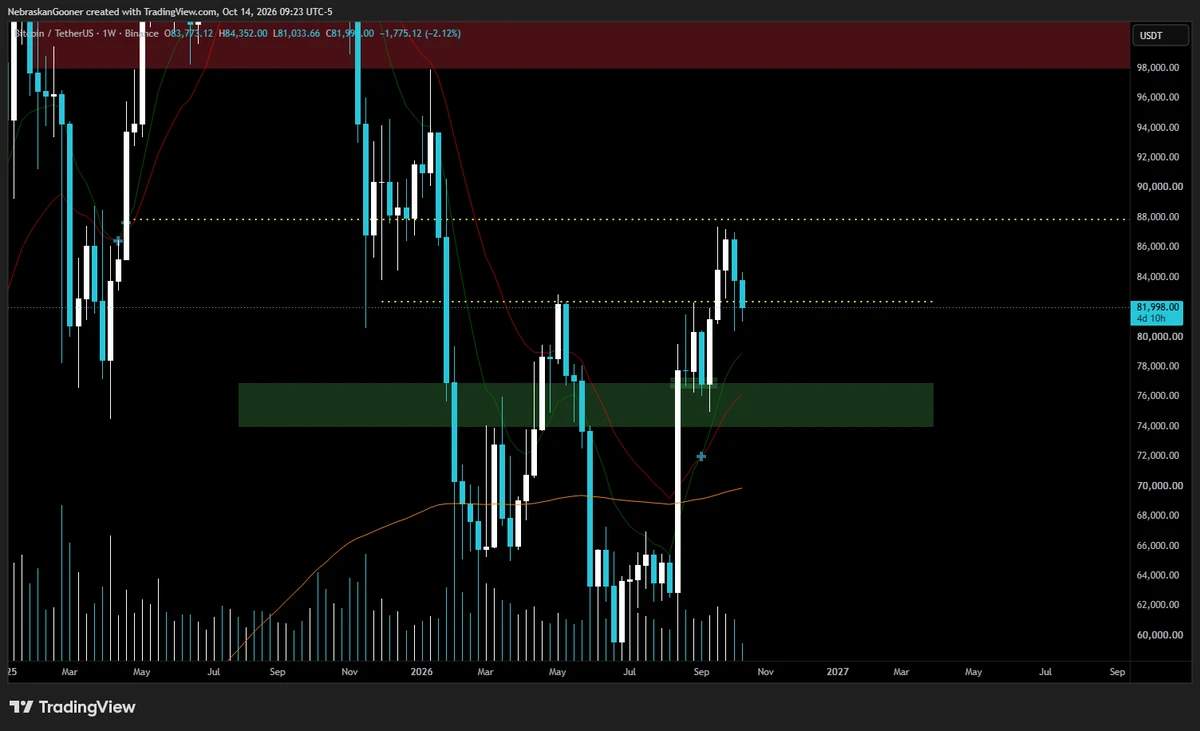Click the 90,000.00 price axis label
The image size is (1200, 731).
click(1158, 187)
